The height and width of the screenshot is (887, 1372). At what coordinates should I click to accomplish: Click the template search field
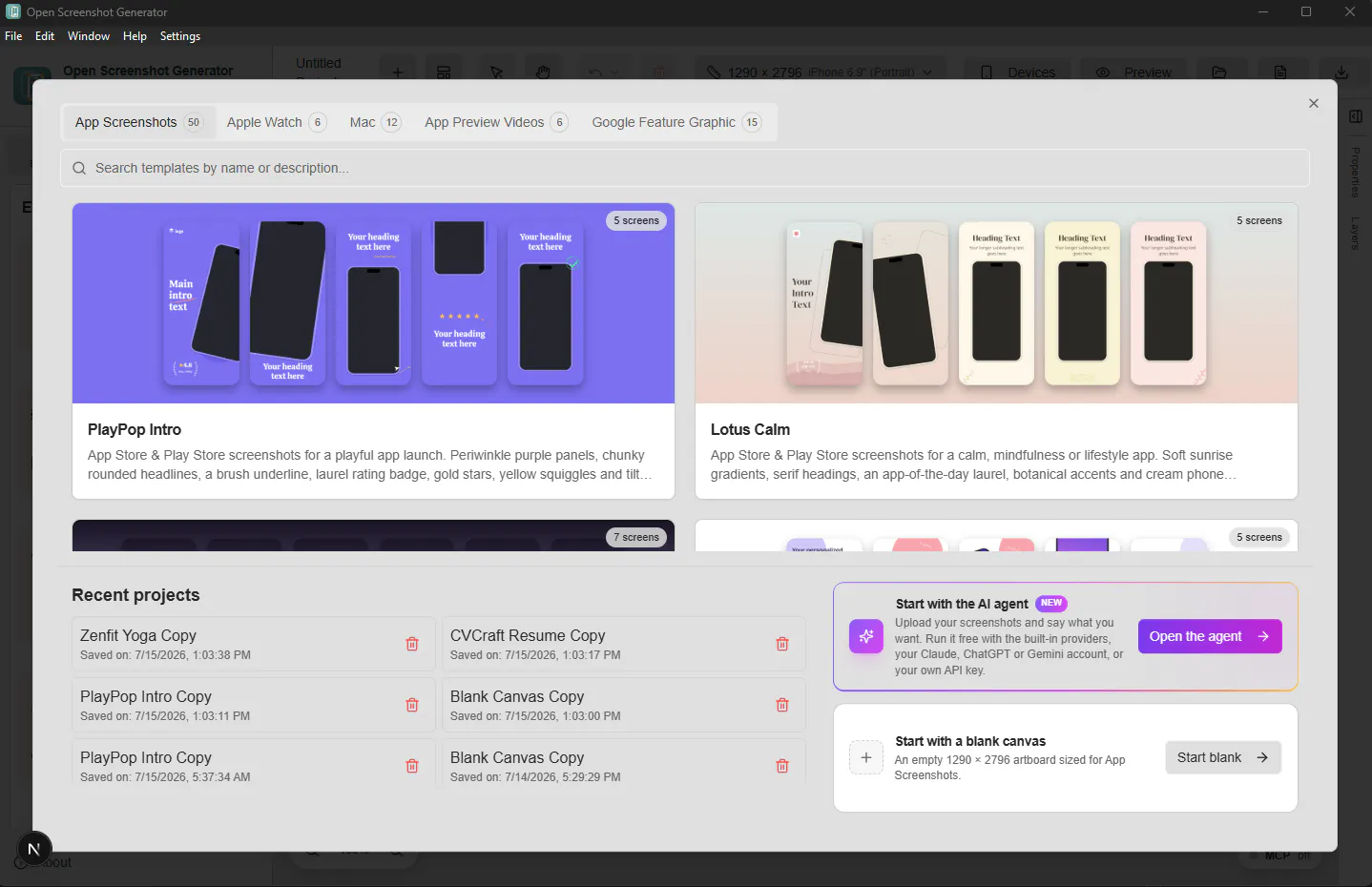[685, 168]
